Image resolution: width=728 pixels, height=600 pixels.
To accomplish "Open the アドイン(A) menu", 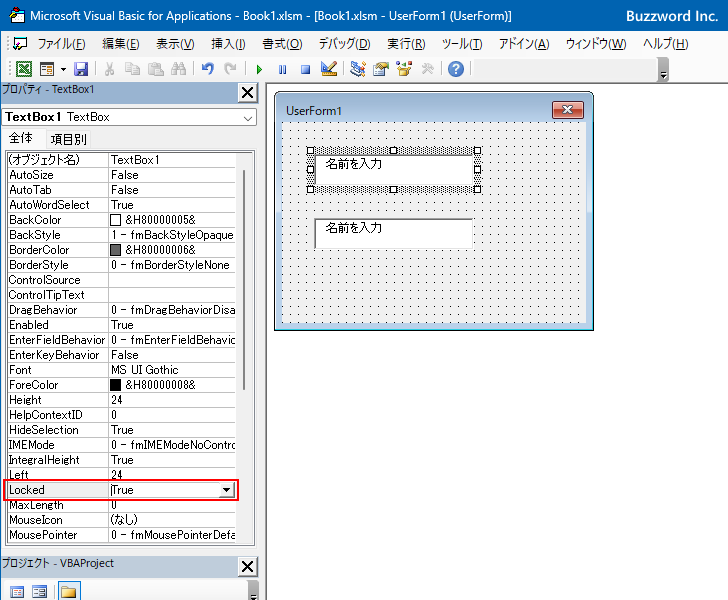I will (524, 44).
